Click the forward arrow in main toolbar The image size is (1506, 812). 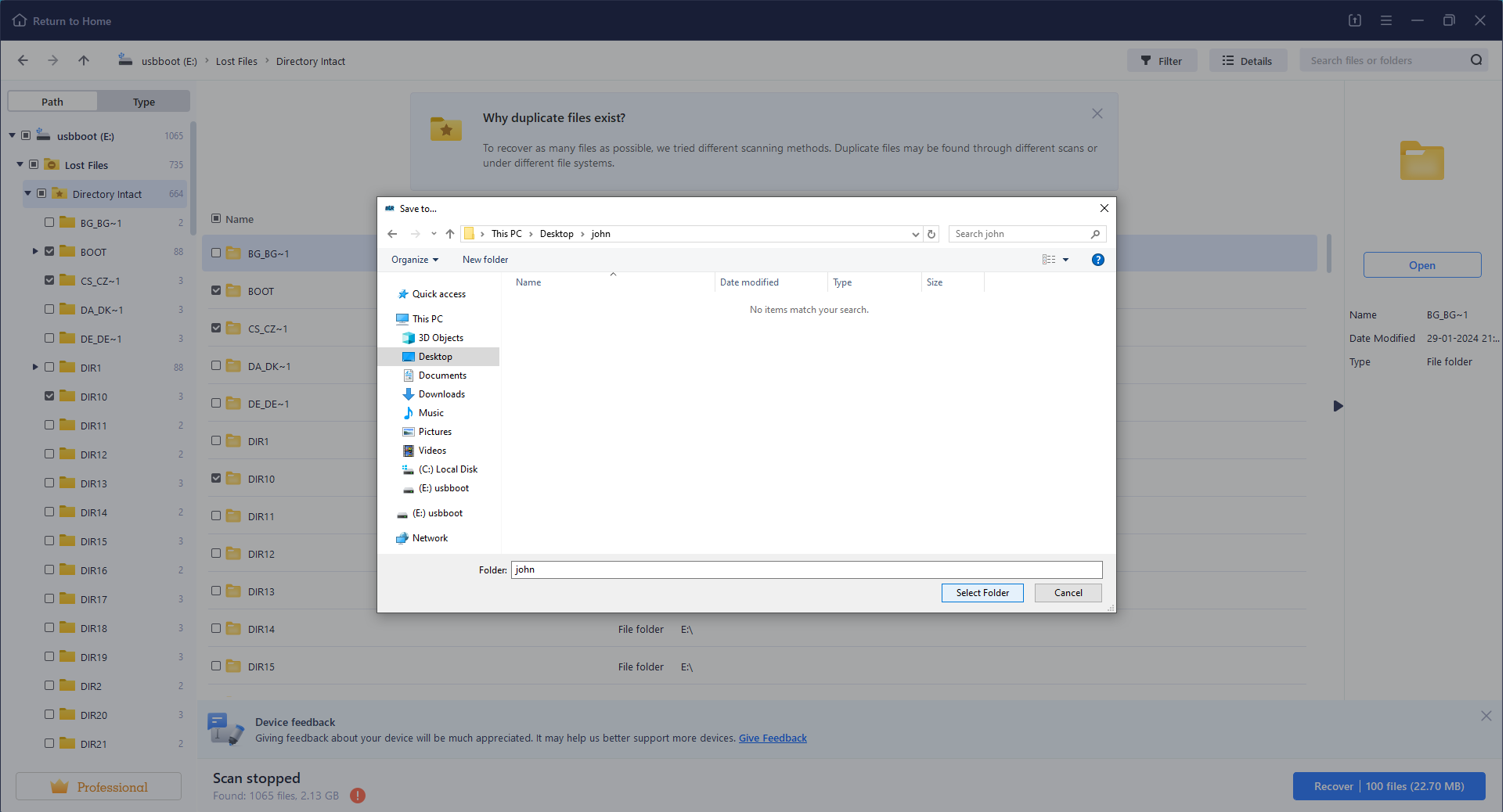click(x=52, y=60)
